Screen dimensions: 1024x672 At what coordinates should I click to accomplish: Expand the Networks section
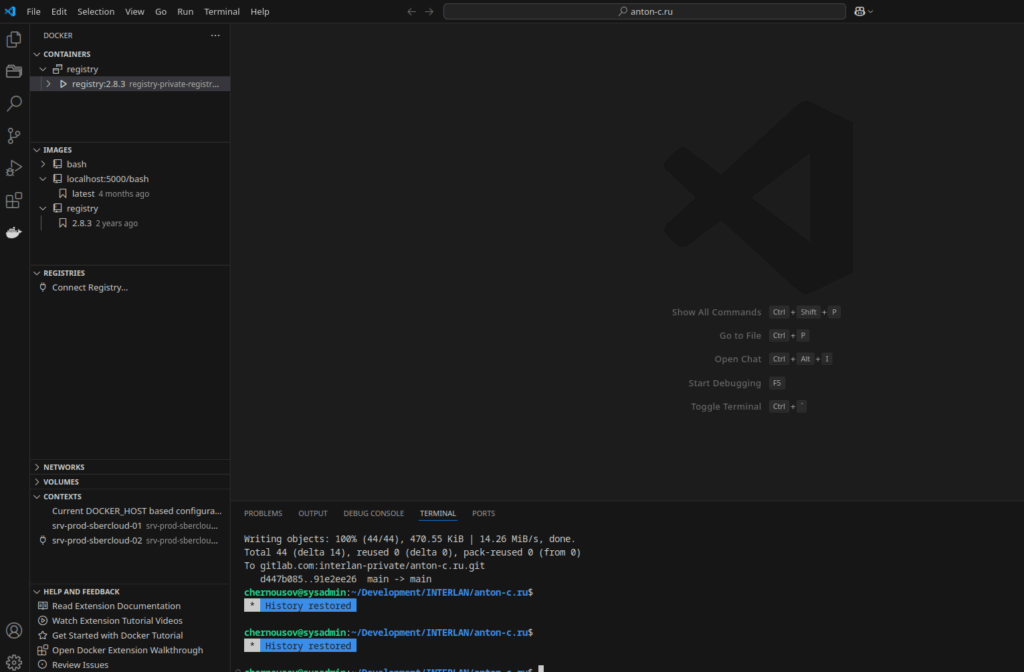(x=64, y=467)
